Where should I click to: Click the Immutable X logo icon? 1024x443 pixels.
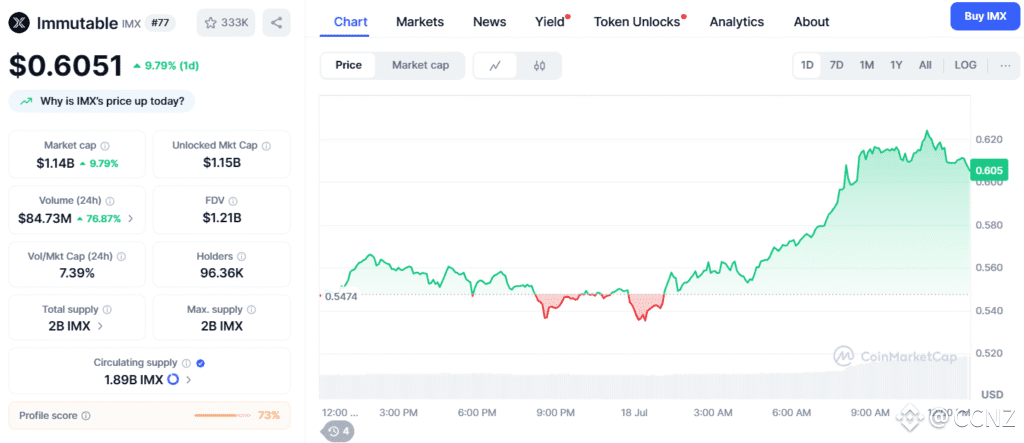click(19, 23)
